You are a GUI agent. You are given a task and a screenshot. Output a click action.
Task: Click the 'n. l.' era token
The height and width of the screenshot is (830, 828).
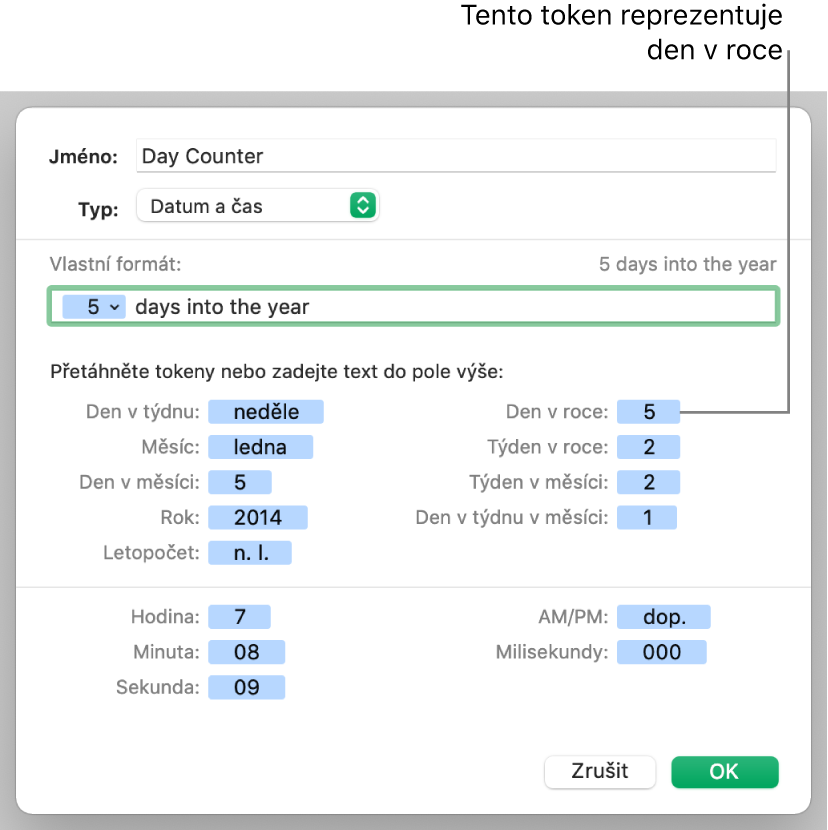click(x=250, y=552)
